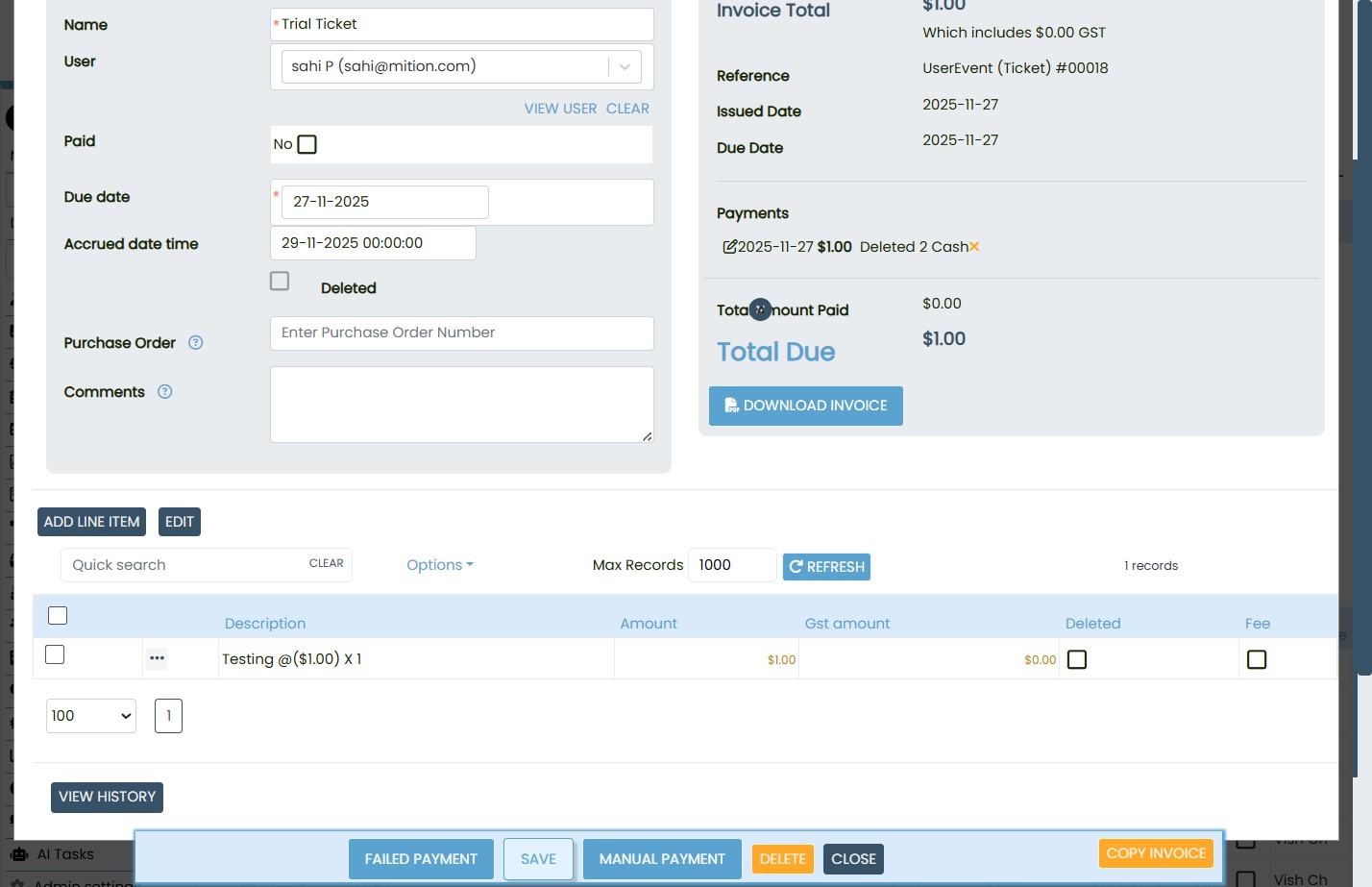Click the Copy Invoice orange button
1372x887 pixels.
click(x=1155, y=853)
